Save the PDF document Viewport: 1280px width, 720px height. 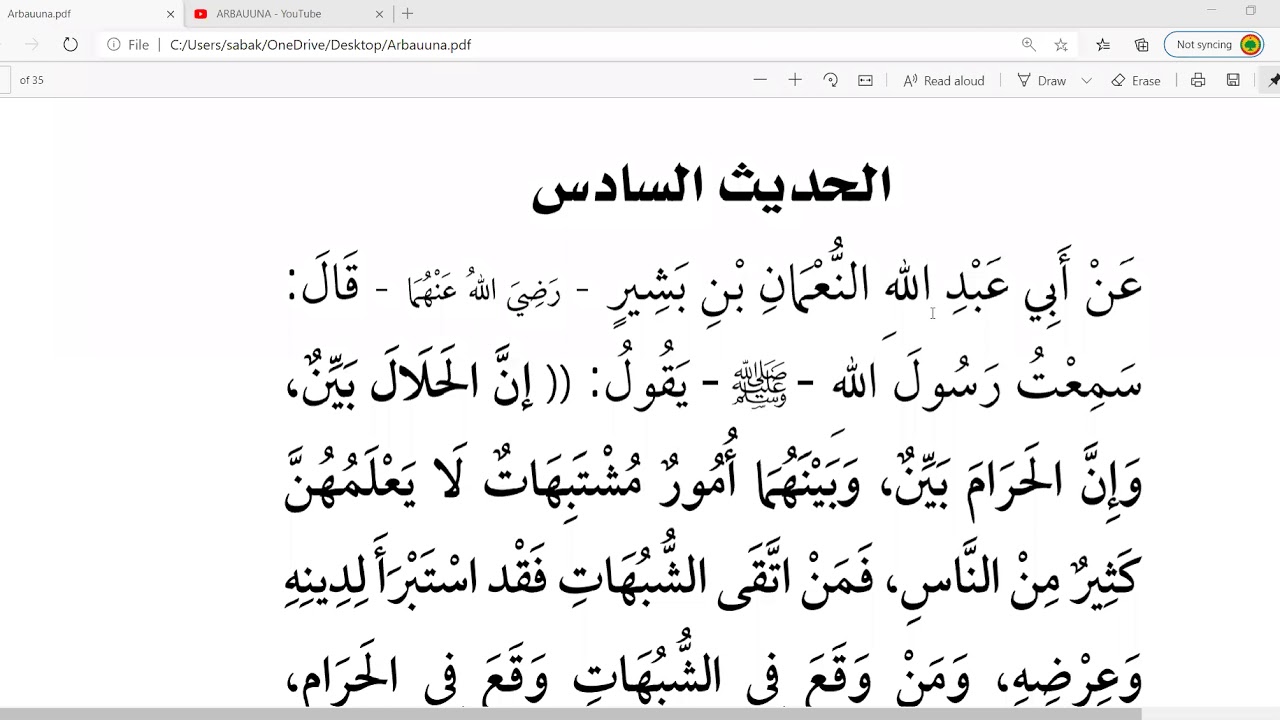(x=1233, y=80)
